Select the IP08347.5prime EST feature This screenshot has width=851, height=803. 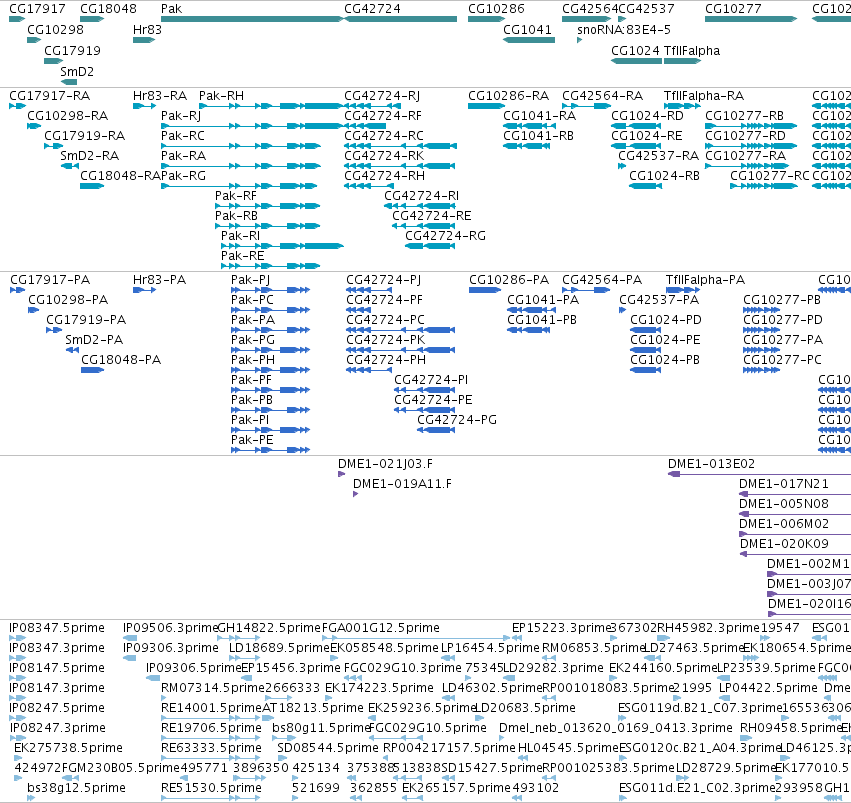pos(17,638)
